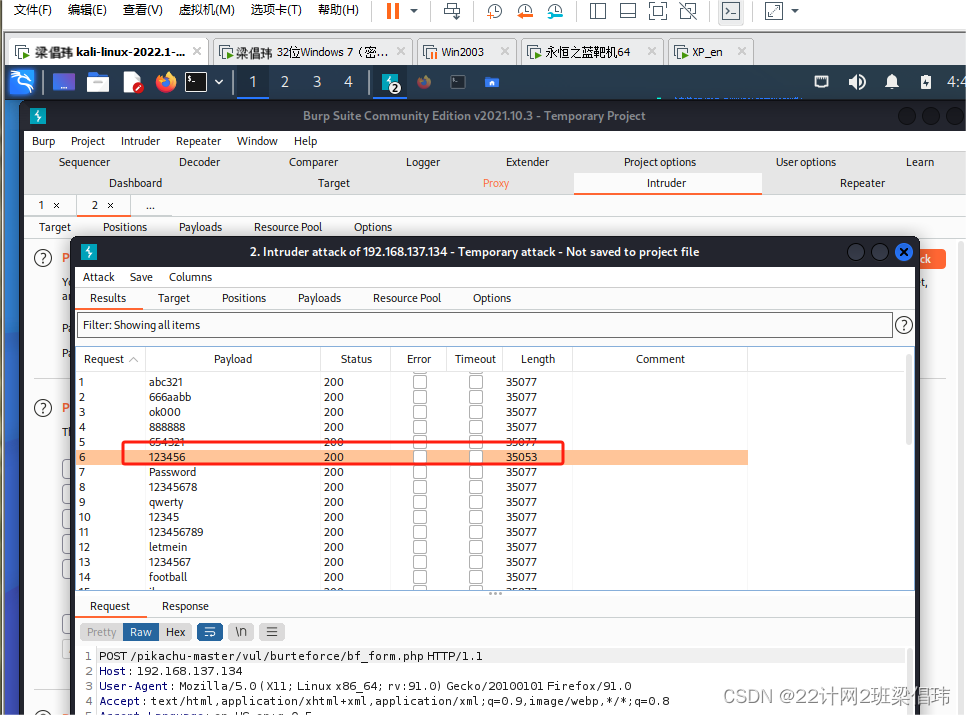Sort results by the Payload column header
The height and width of the screenshot is (715, 966).
click(x=233, y=359)
